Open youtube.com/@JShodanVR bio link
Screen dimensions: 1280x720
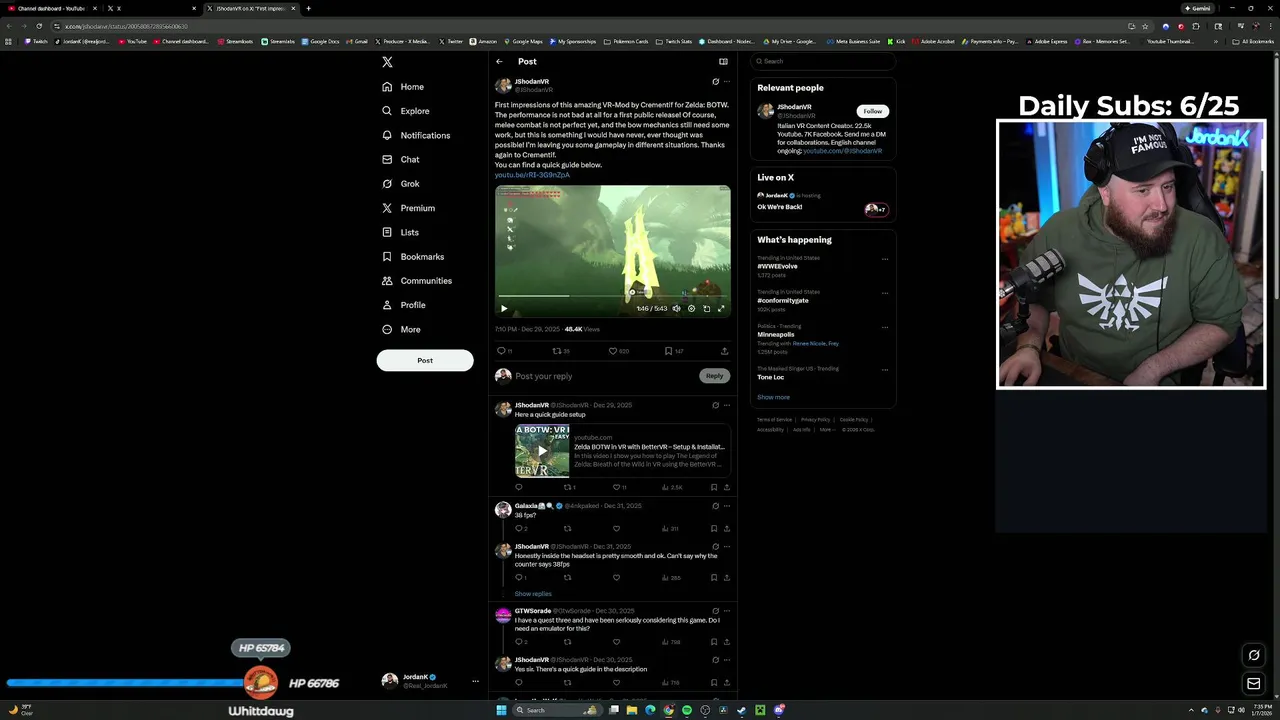click(x=842, y=151)
